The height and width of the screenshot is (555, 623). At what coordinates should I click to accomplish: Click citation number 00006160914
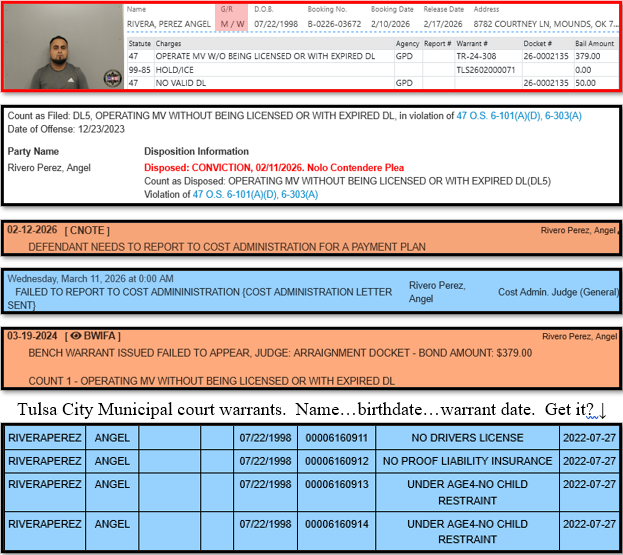pyautogui.click(x=337, y=524)
